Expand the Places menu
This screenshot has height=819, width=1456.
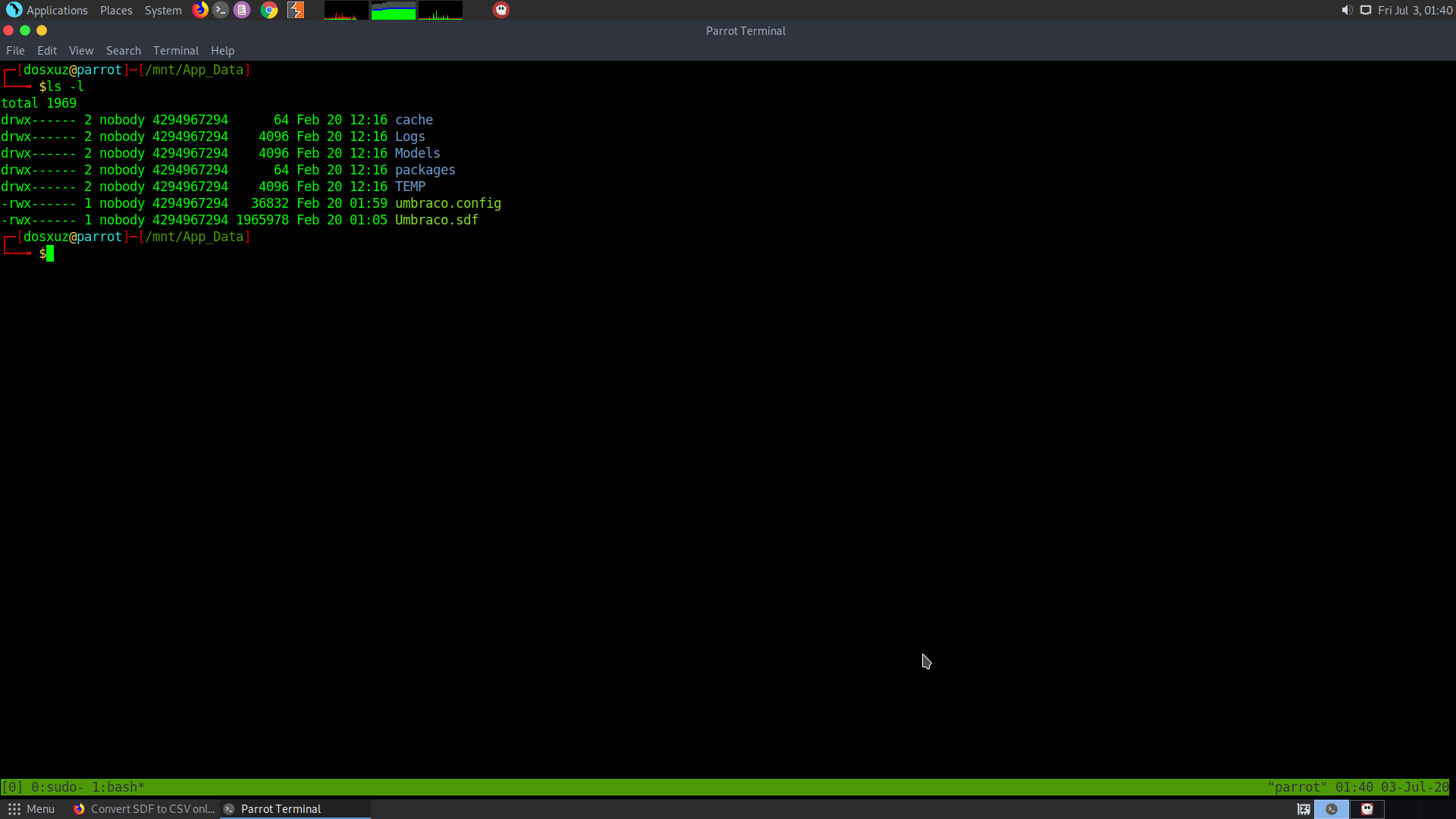(116, 10)
